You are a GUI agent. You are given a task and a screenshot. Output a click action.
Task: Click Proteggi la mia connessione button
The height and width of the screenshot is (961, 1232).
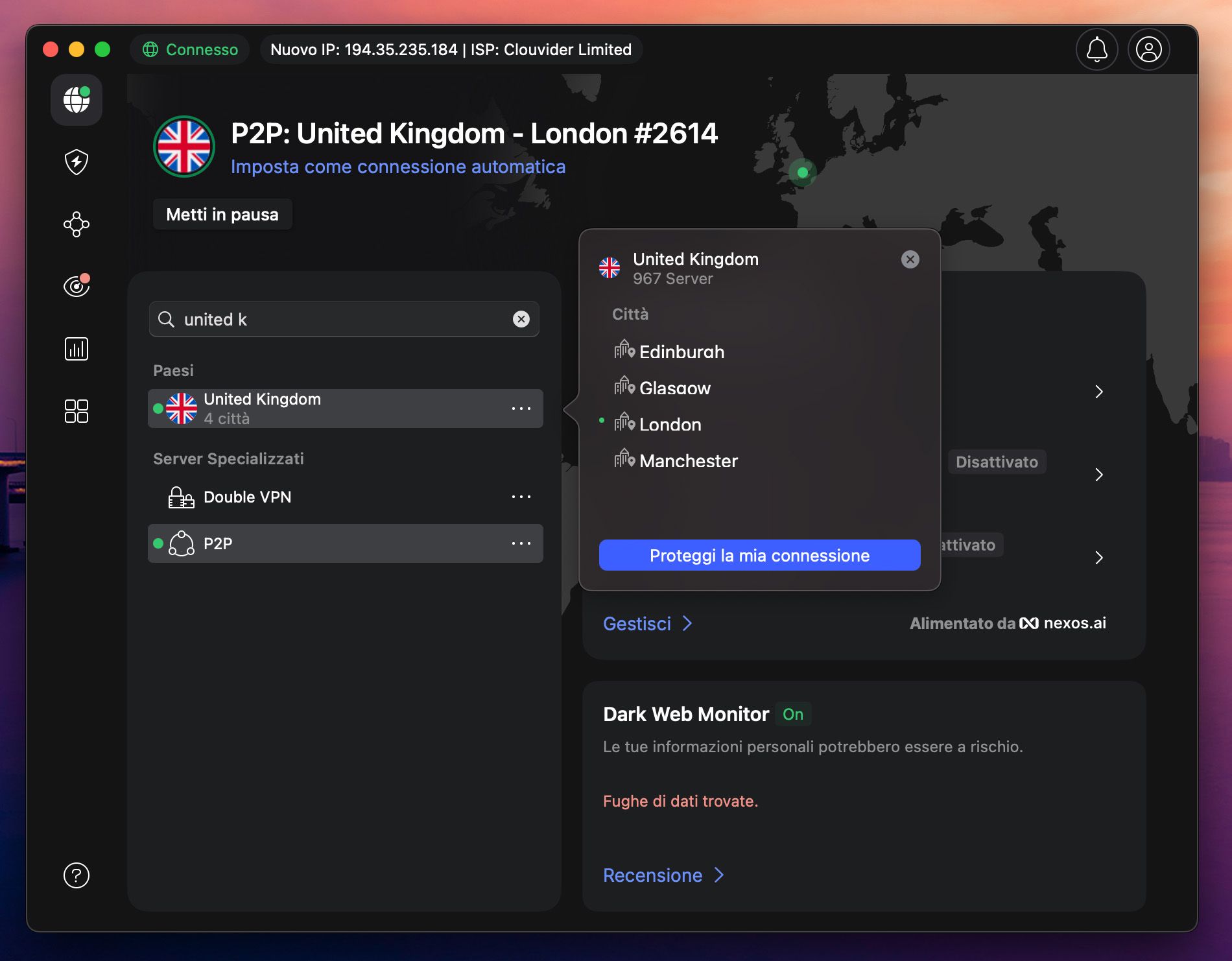pos(760,556)
